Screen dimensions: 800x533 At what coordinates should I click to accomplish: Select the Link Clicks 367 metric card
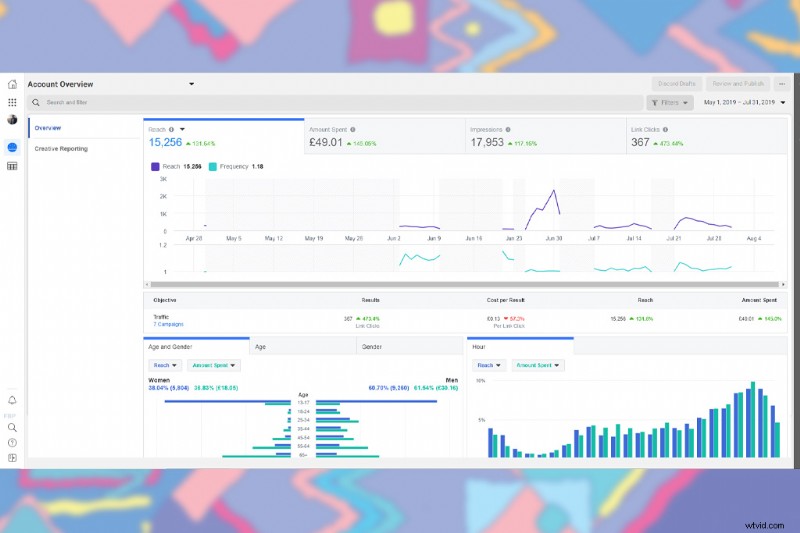pos(707,136)
